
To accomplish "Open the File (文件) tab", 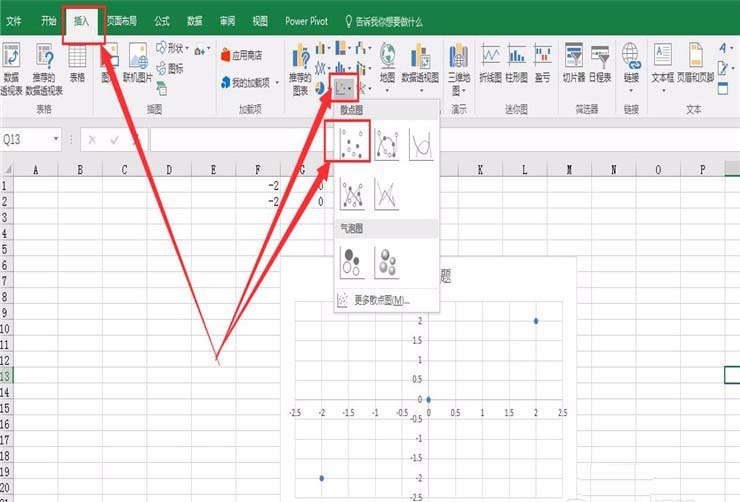I will click(14, 21).
